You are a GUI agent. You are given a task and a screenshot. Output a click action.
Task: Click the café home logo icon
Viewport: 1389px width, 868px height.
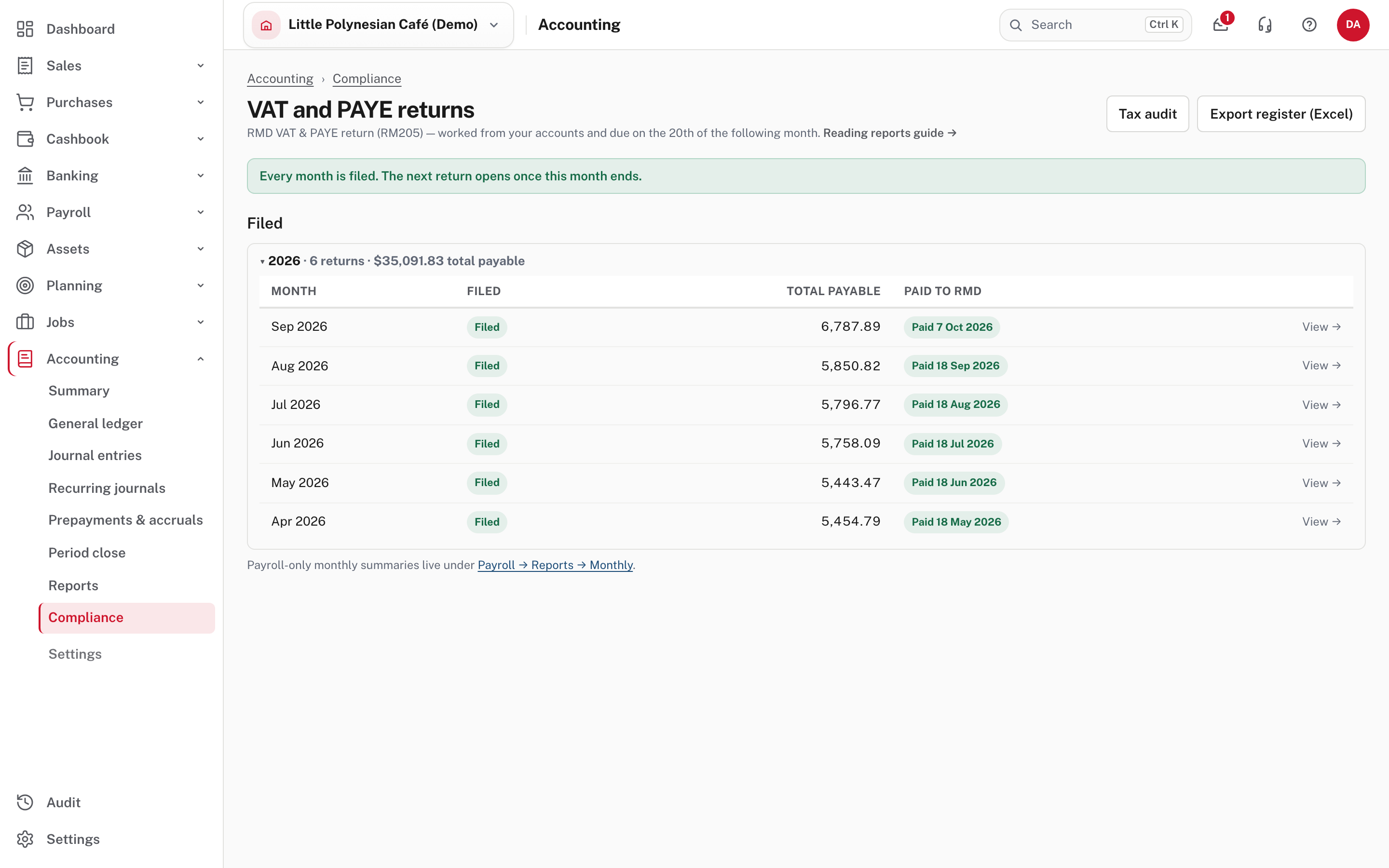[266, 25]
